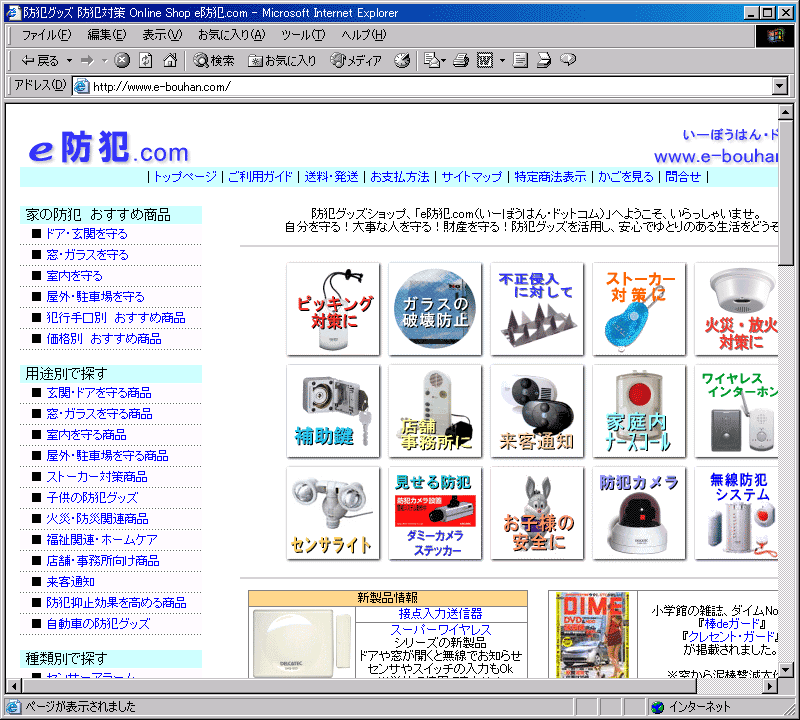800x720 pixels.
Task: Click vertical scrollbar down arrow
Action: [786, 669]
